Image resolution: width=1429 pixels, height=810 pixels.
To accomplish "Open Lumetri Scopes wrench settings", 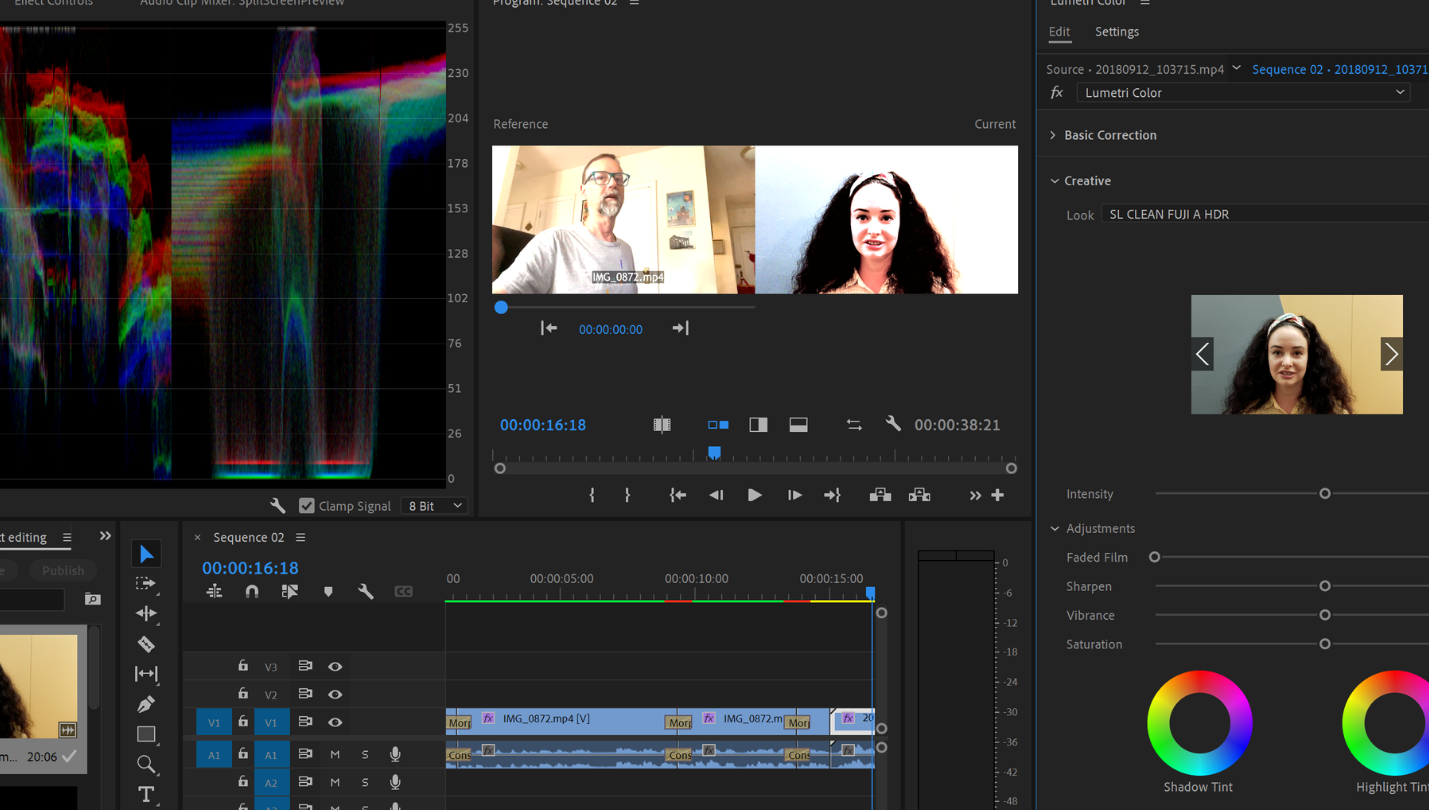I will [x=278, y=506].
